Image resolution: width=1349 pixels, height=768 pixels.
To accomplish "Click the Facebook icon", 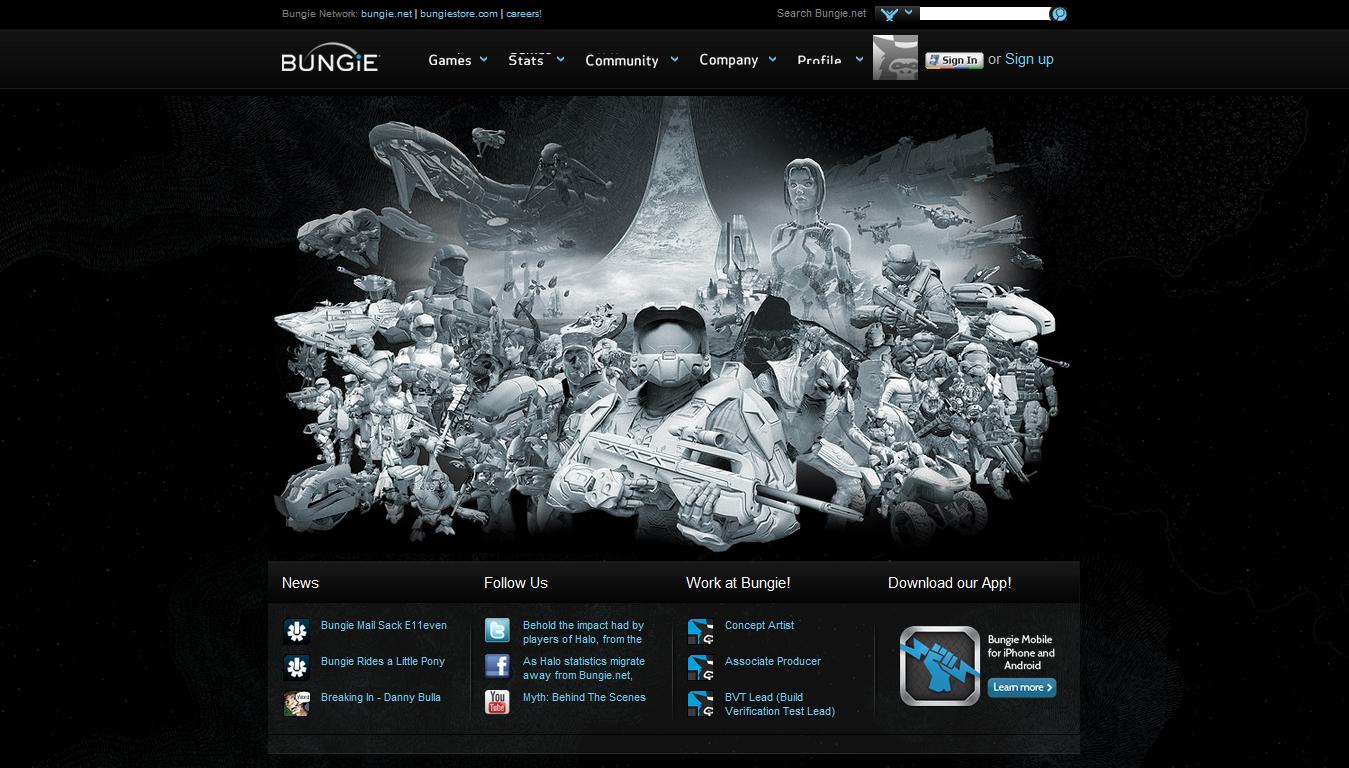I will pos(497,666).
